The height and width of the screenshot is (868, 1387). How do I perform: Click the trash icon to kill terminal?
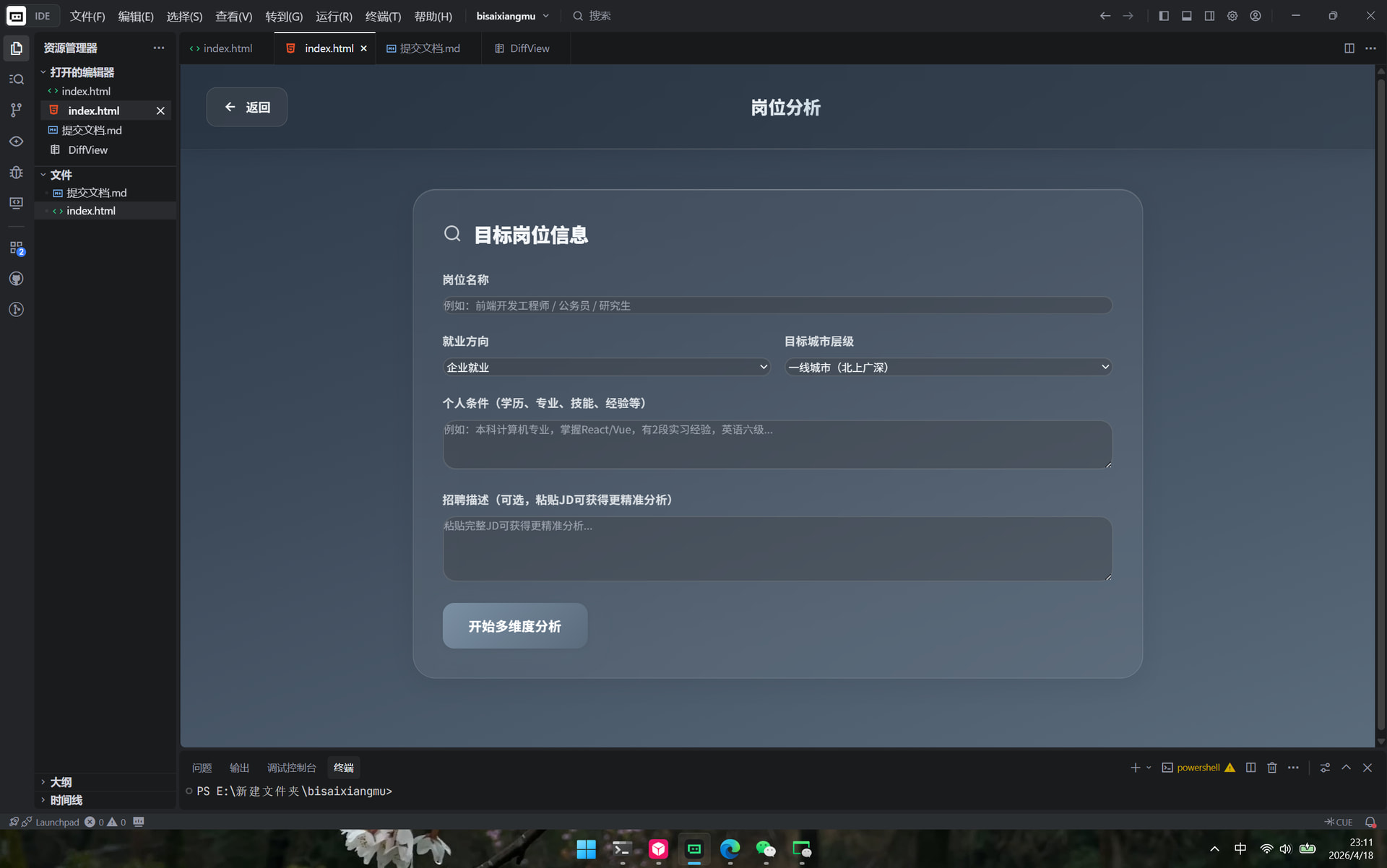coord(1272,768)
